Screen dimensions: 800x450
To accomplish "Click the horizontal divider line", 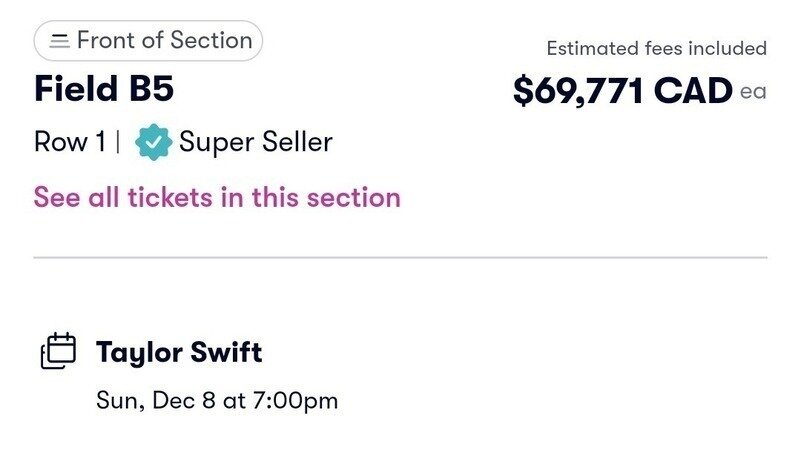I will tap(400, 258).
